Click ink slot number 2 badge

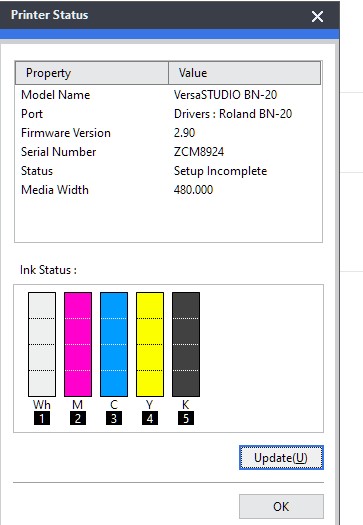78,419
